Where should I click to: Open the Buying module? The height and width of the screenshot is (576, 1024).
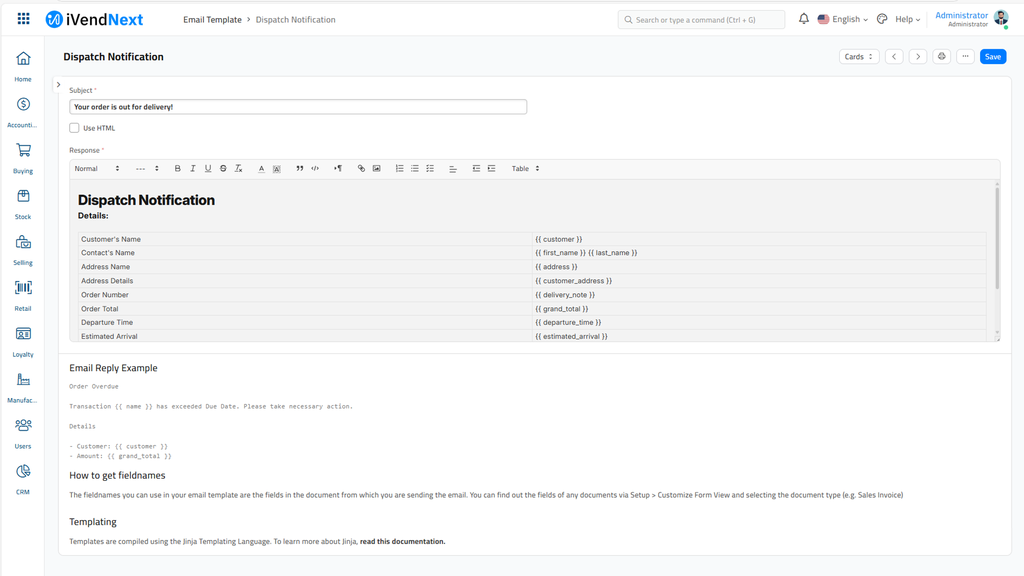click(23, 159)
